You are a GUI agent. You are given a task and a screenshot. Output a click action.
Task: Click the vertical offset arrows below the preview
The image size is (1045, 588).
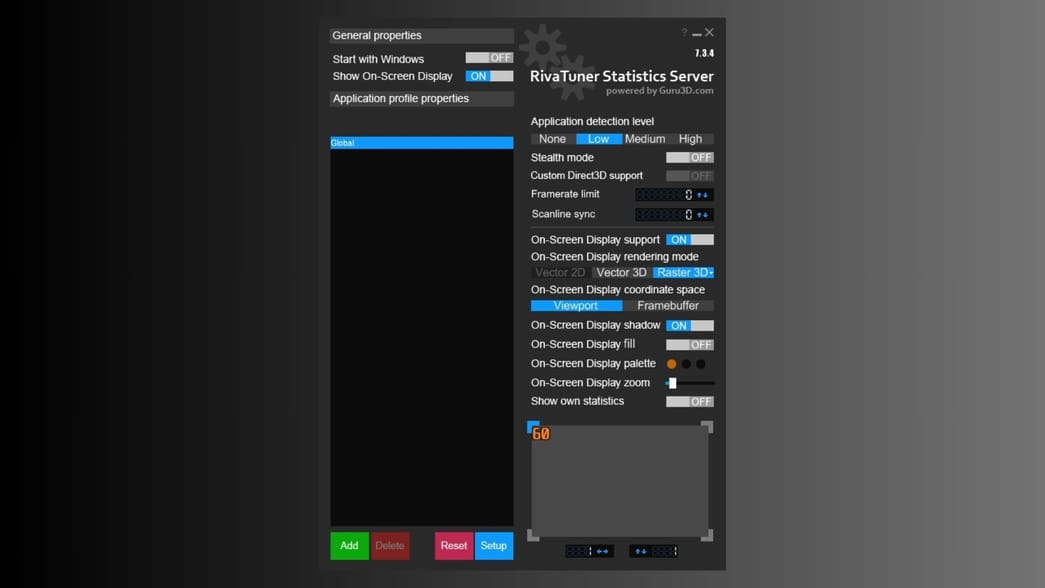(640, 551)
